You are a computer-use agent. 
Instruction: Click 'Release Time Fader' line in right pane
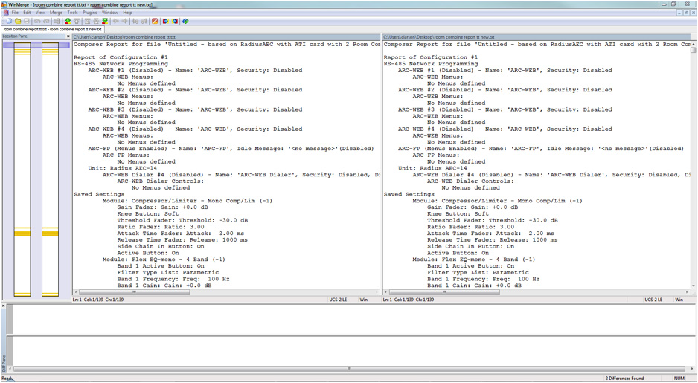492,240
